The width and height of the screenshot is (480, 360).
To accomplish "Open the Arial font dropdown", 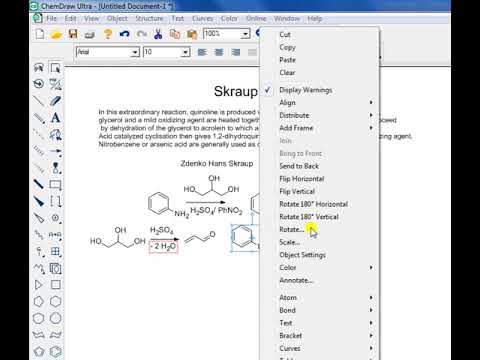I will click(x=135, y=52).
